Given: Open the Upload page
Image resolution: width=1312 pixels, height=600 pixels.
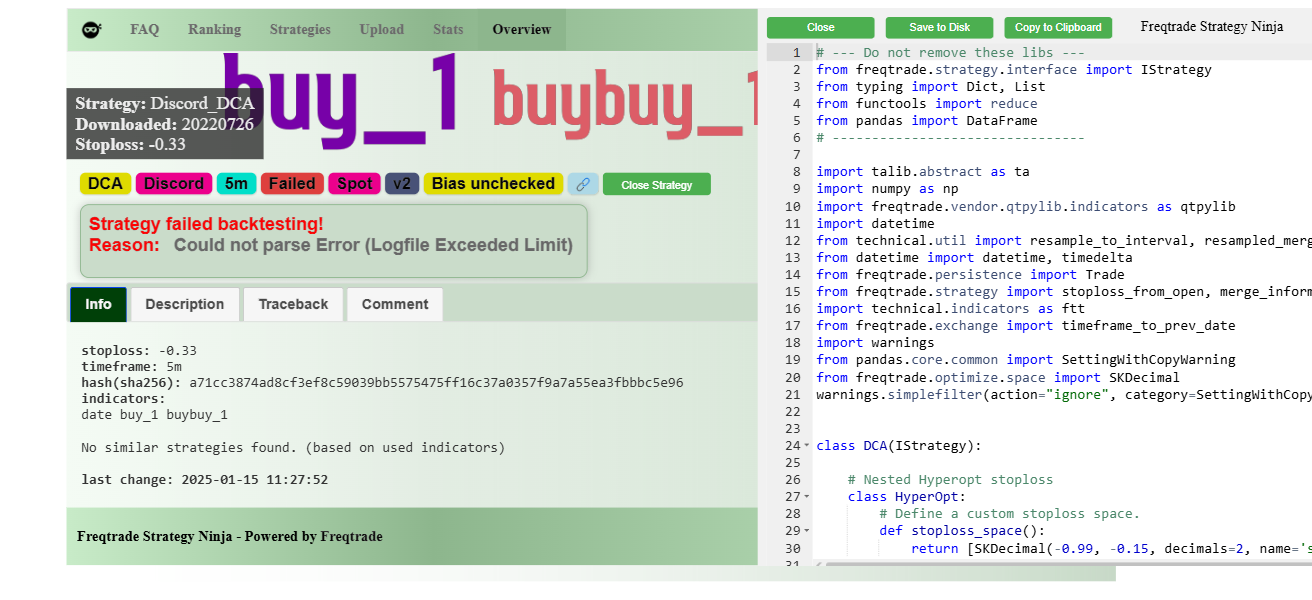Looking at the screenshot, I should pos(382,30).
